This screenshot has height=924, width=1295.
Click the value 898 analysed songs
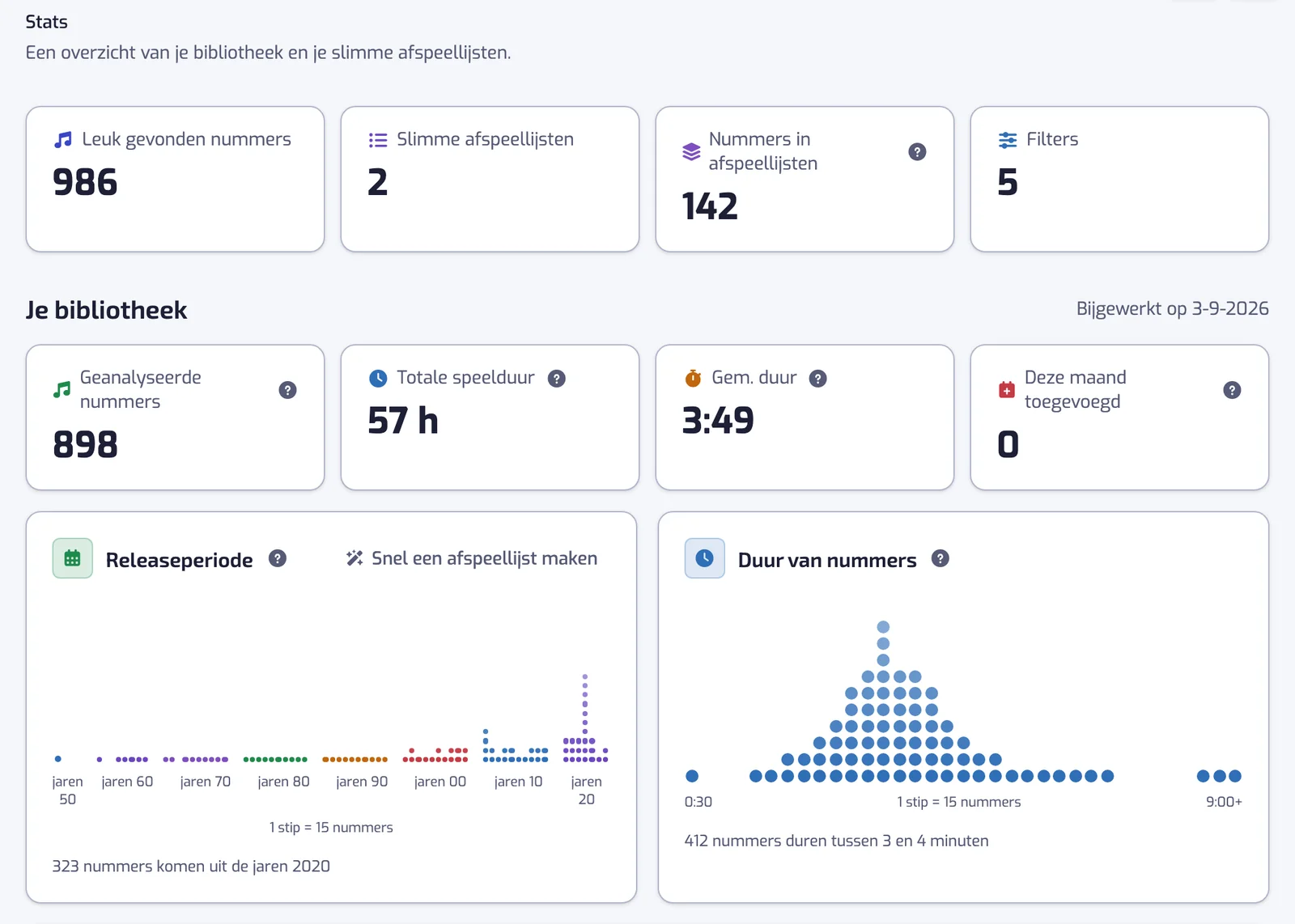[x=85, y=444]
